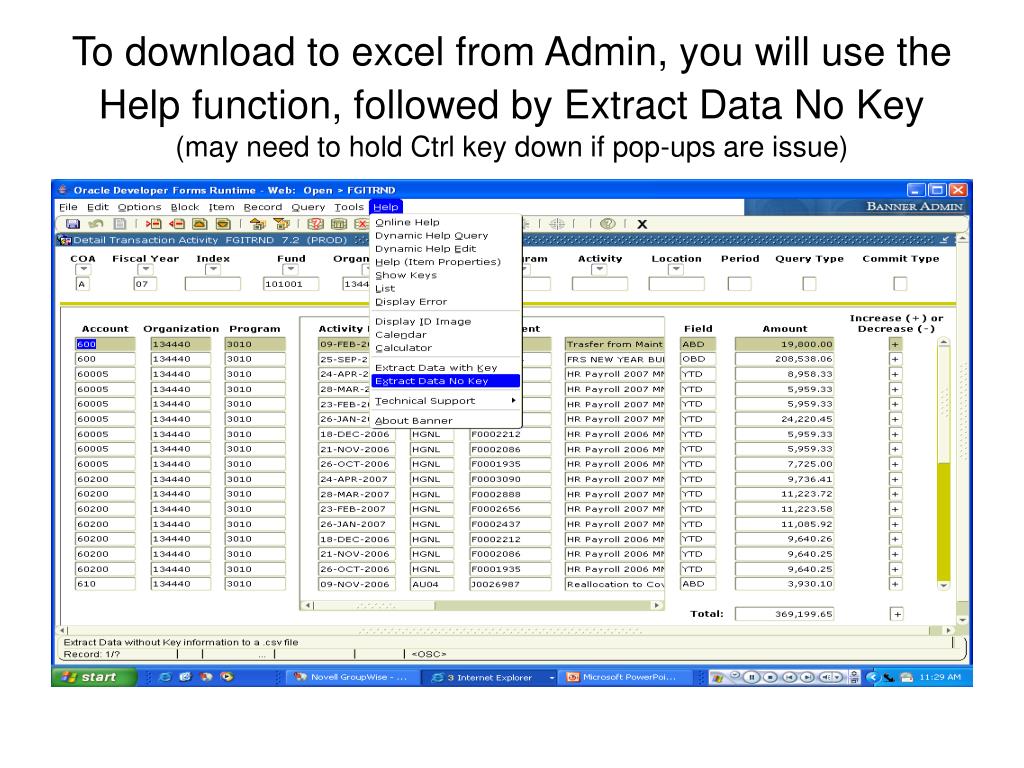This screenshot has height=768, width=1024.
Task: Open Internet Explorer from the Quick Launch bar
Action: [165, 677]
